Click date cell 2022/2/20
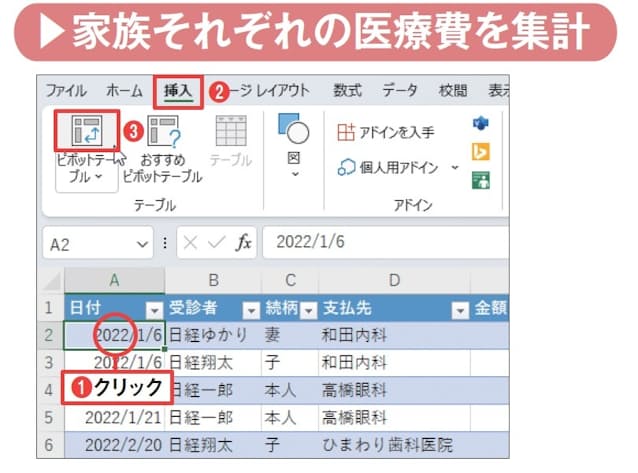This screenshot has height=473, width=638. 114,445
